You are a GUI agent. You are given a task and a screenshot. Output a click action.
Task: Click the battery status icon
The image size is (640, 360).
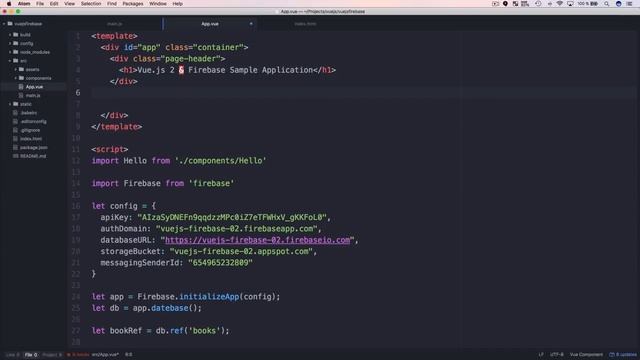pos(594,4)
